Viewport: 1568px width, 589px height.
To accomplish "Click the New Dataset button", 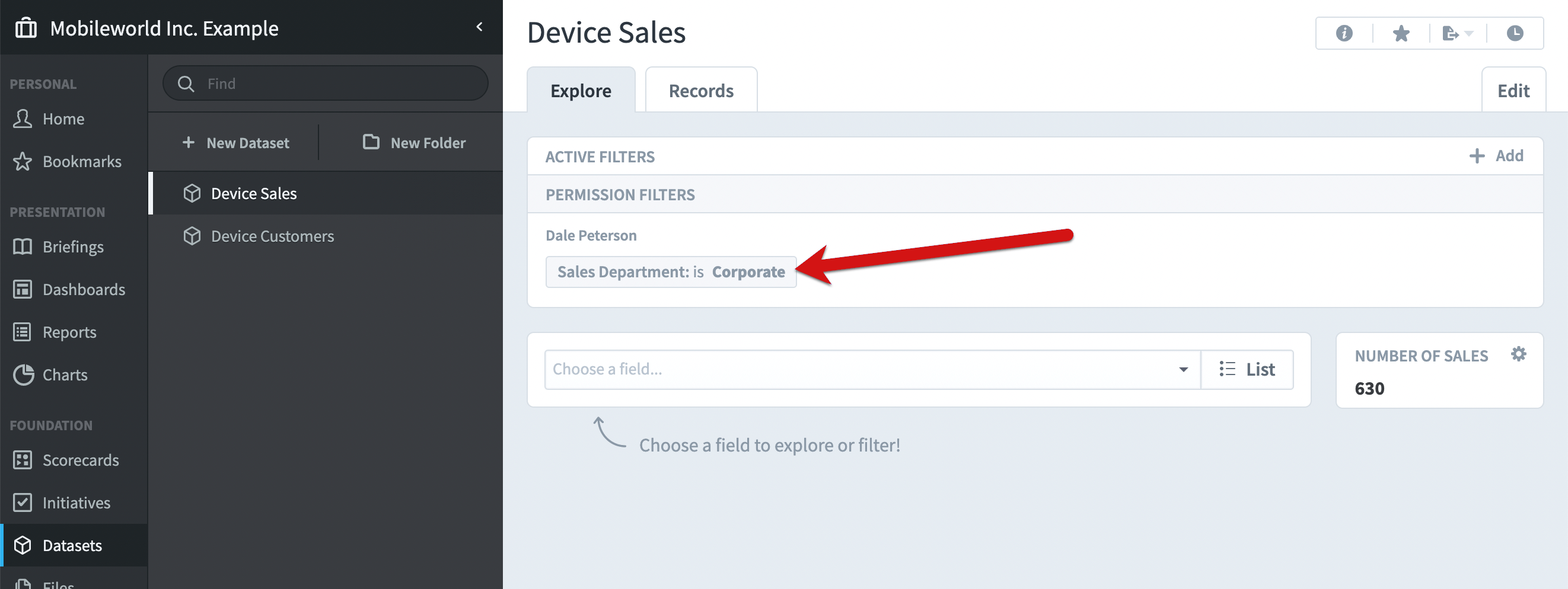I will (235, 142).
